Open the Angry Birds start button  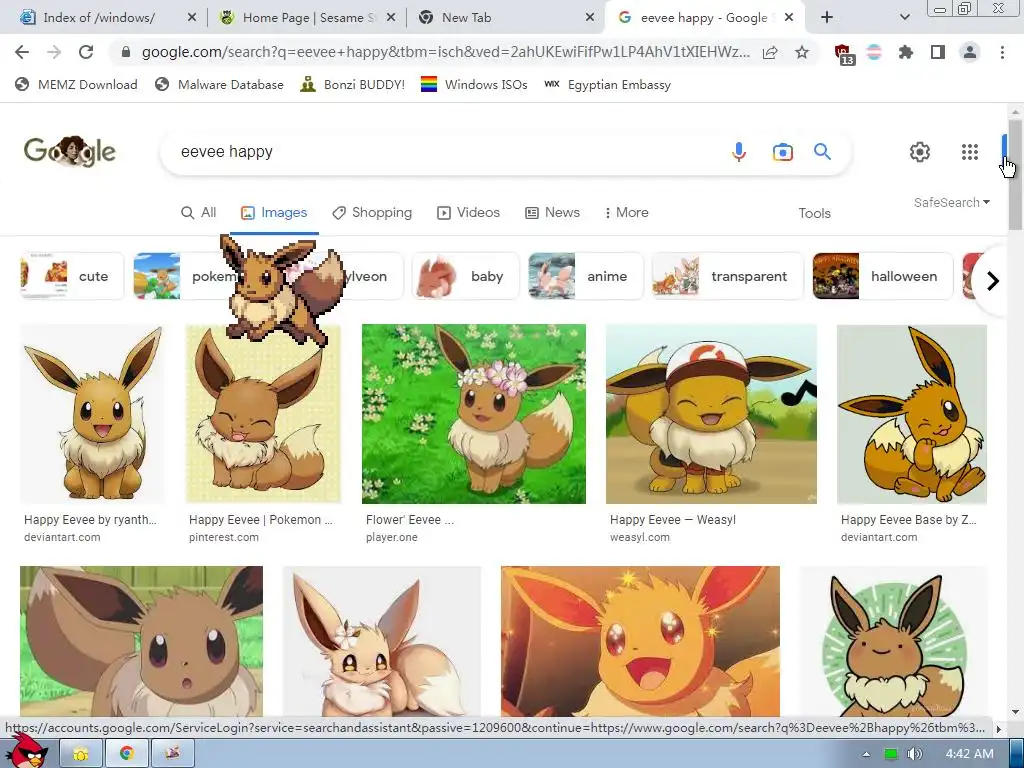pyautogui.click(x=26, y=750)
